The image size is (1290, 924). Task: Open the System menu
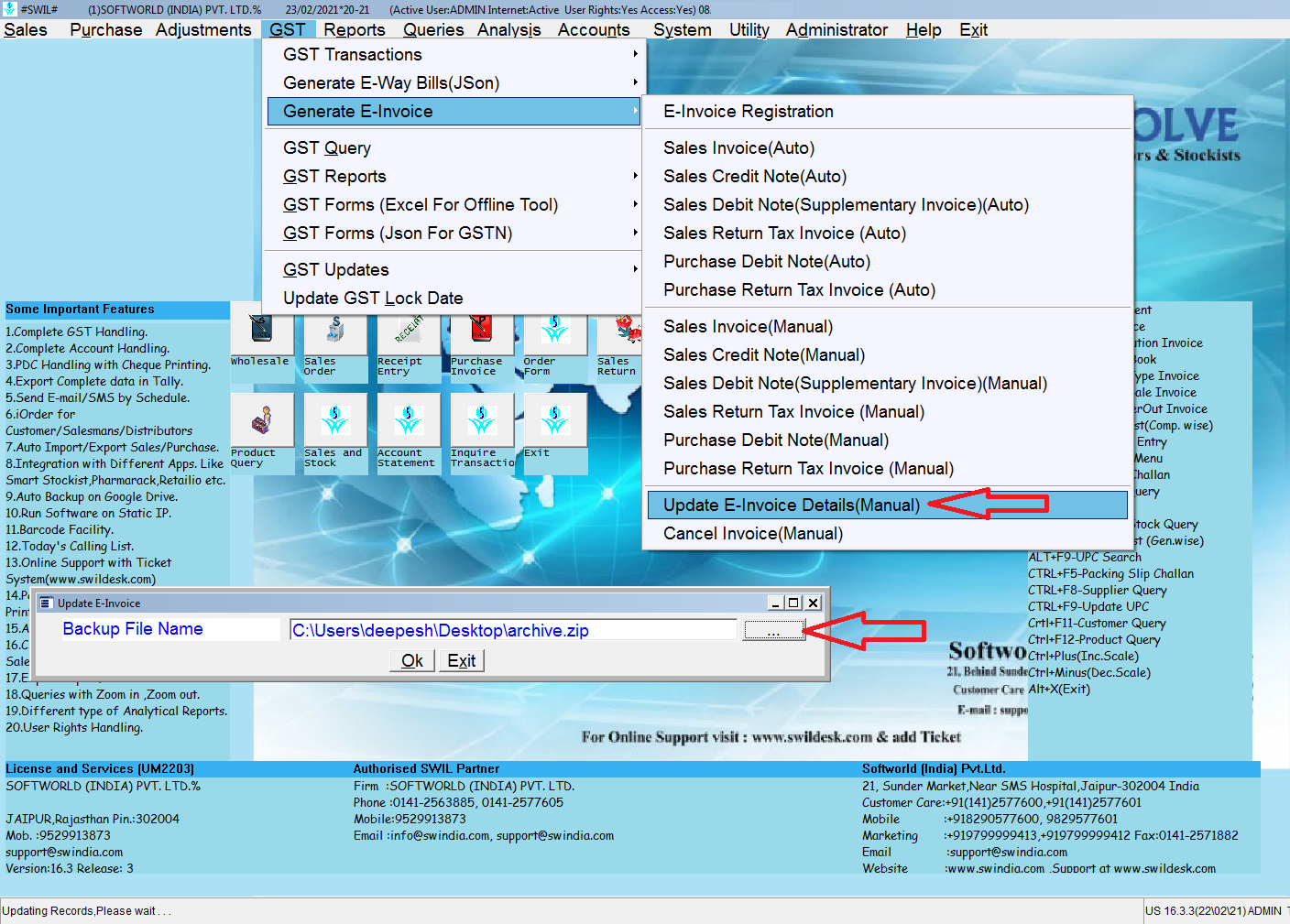(683, 30)
